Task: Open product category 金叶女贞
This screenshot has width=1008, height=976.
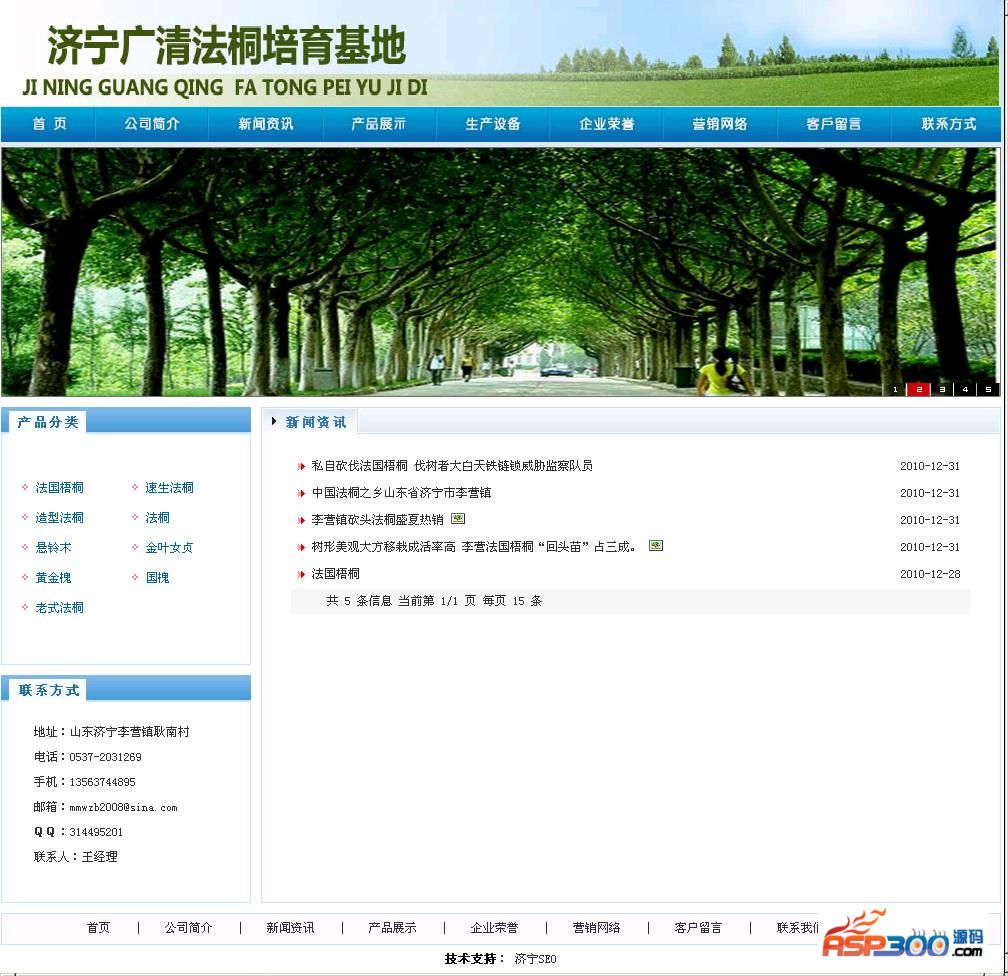Action: point(169,548)
